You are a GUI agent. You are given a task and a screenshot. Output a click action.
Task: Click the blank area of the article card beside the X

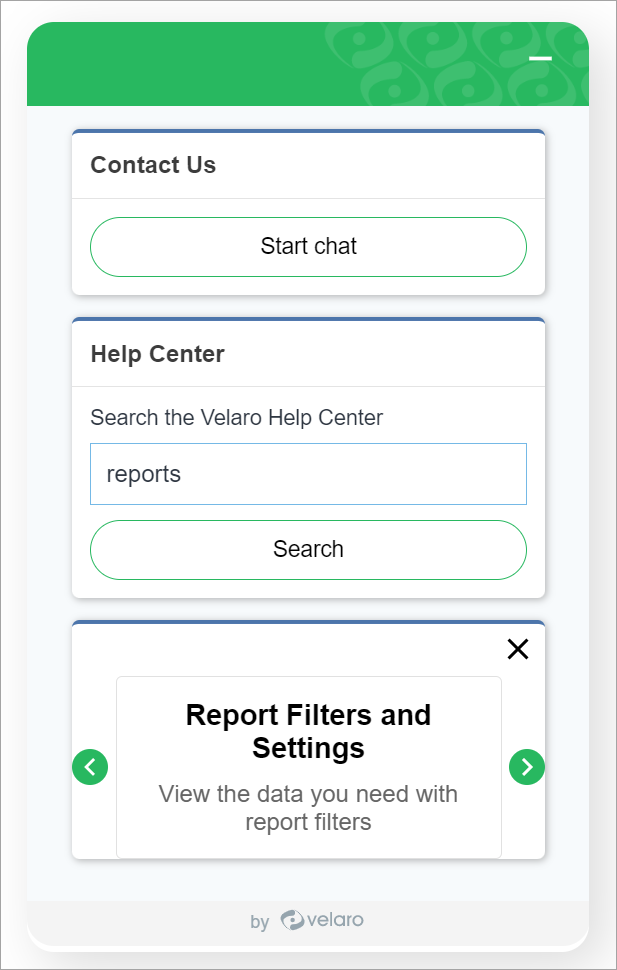[x=300, y=650]
